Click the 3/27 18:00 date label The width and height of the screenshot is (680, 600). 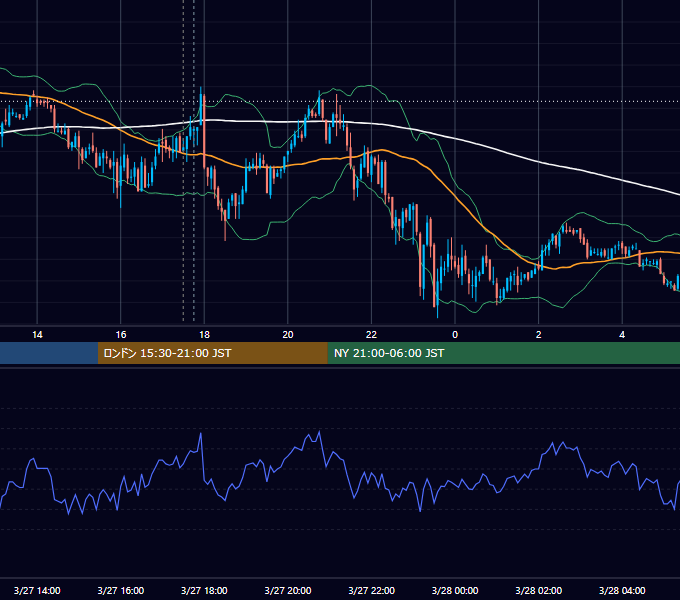coord(204,590)
